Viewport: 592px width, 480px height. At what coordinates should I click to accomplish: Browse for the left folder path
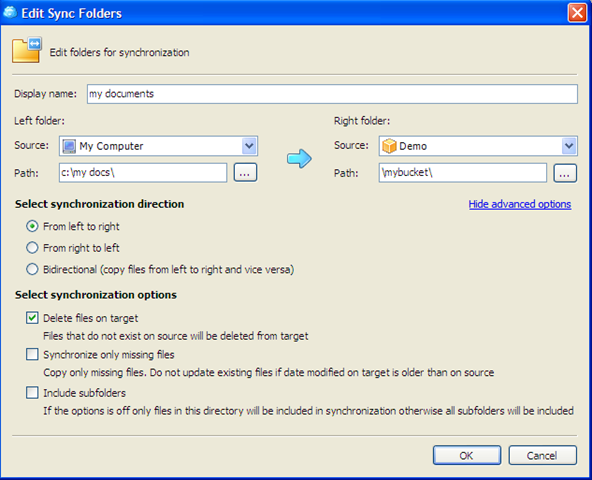click(x=245, y=173)
